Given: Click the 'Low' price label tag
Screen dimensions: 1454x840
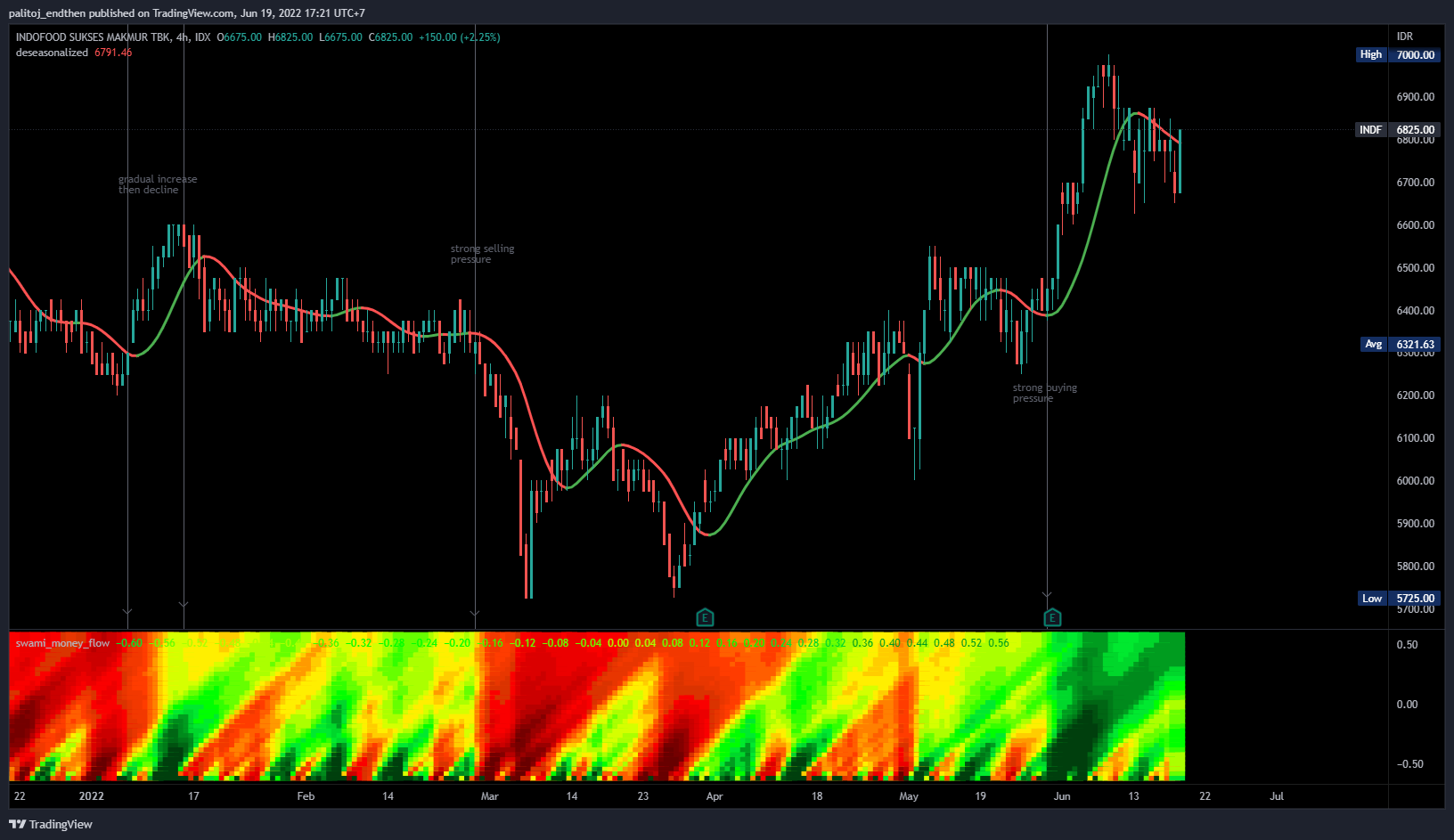Looking at the screenshot, I should click(x=1372, y=599).
